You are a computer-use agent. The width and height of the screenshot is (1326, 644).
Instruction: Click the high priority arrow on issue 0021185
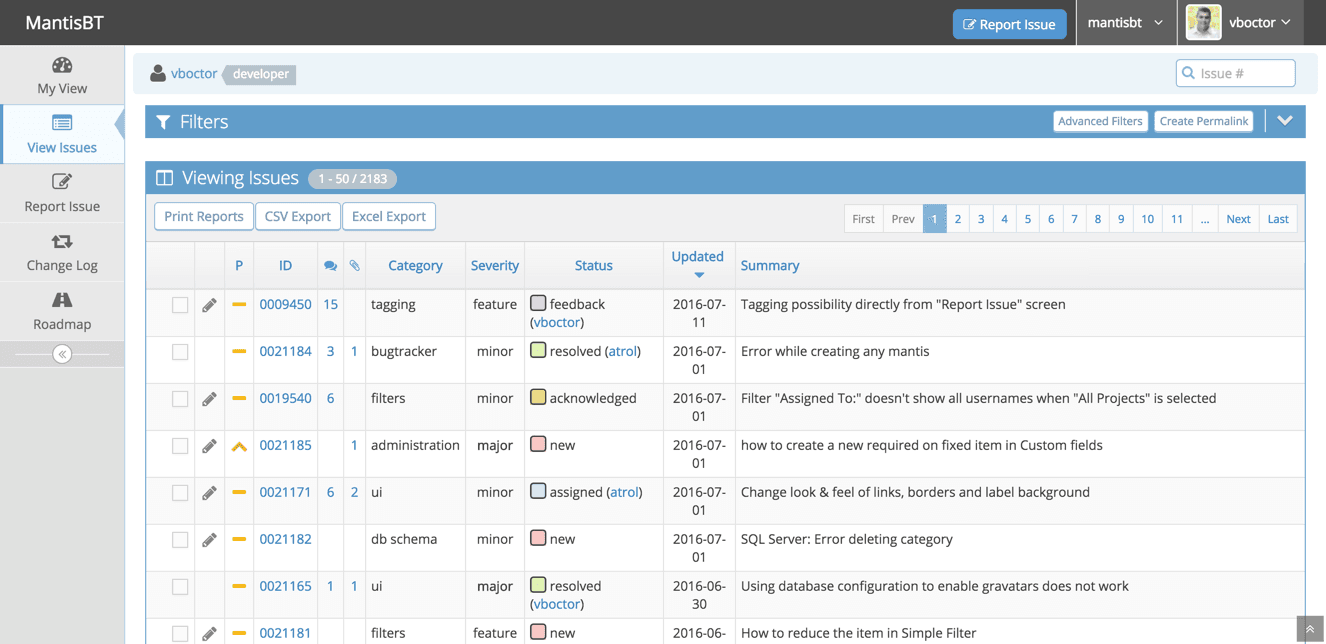(238, 444)
